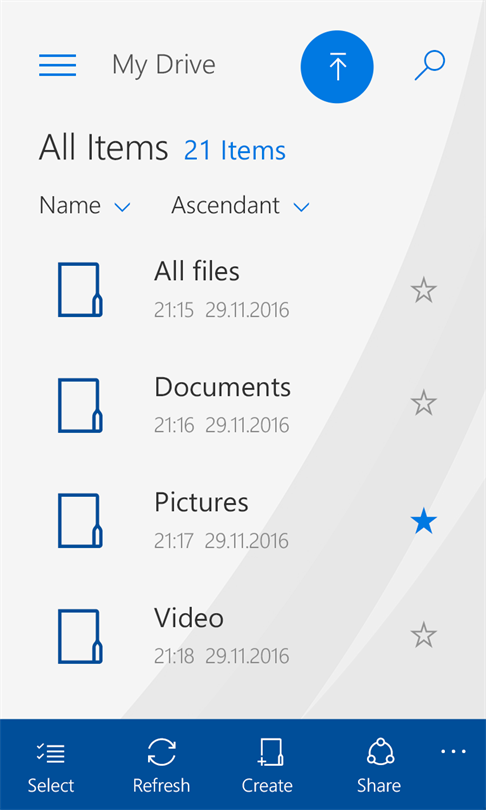Click the My Drive title
This screenshot has height=810, width=486.
point(164,65)
